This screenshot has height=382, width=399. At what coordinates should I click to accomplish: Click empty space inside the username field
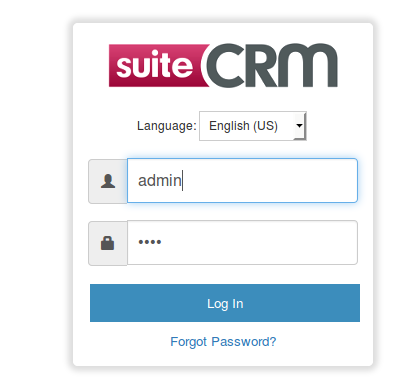(270, 180)
